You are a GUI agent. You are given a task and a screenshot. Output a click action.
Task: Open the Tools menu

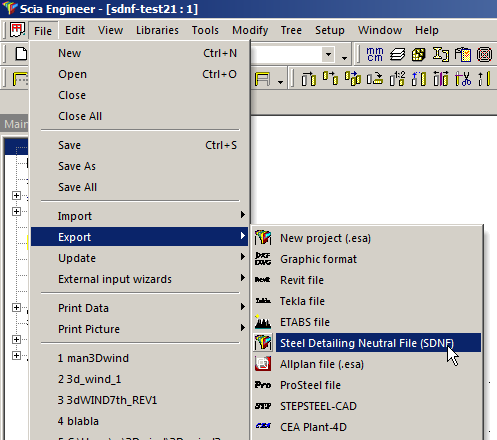tap(205, 30)
